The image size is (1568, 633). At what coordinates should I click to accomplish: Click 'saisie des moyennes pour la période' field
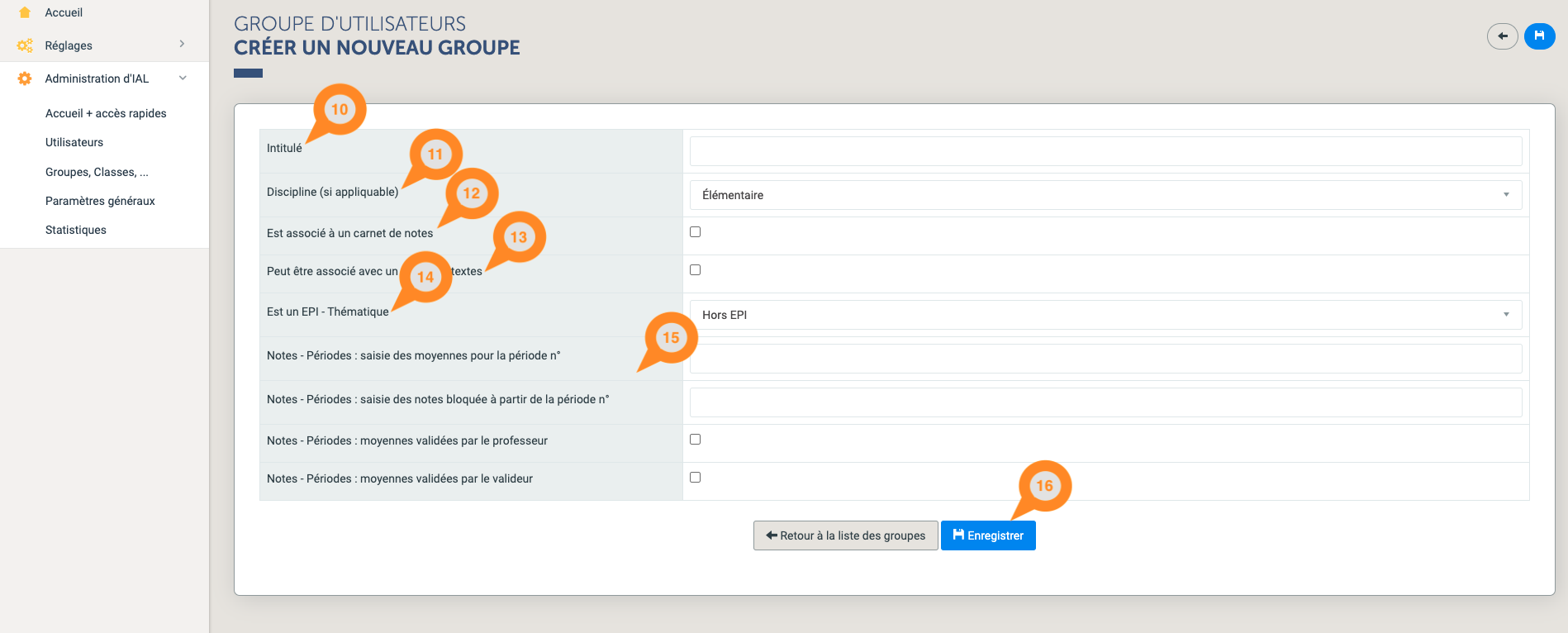click(x=1105, y=359)
